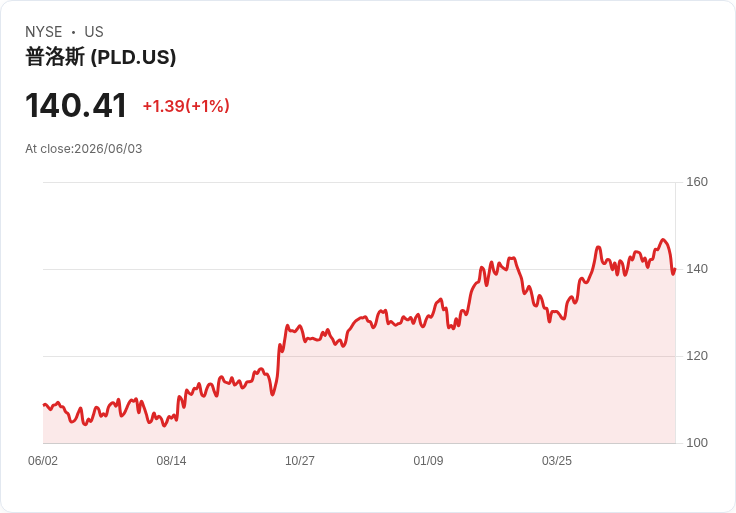This screenshot has width=736, height=513.
Task: Click the 160 price axis label
Action: pos(697,182)
